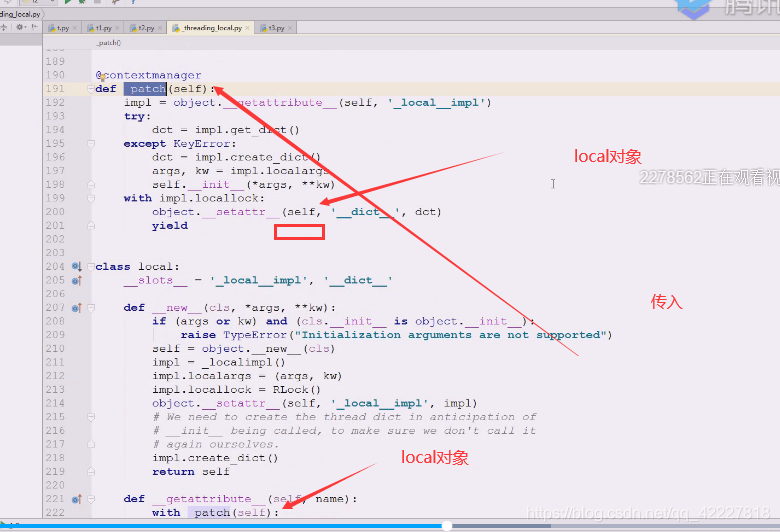780x532 pixels.
Task: Close the t2.py tab
Action: click(160, 28)
